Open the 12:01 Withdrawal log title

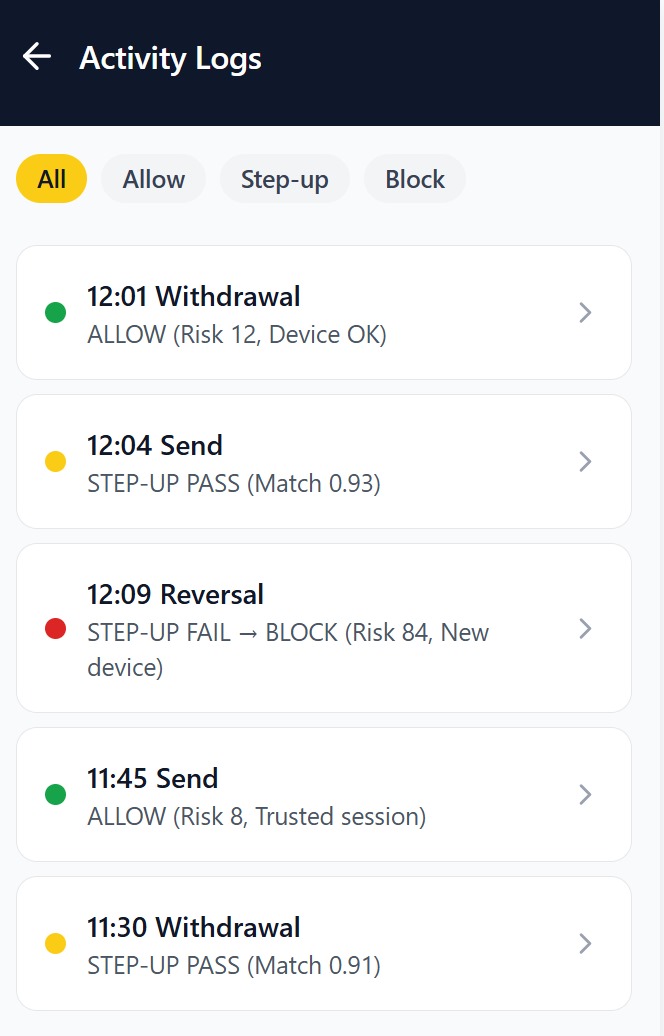click(x=194, y=296)
